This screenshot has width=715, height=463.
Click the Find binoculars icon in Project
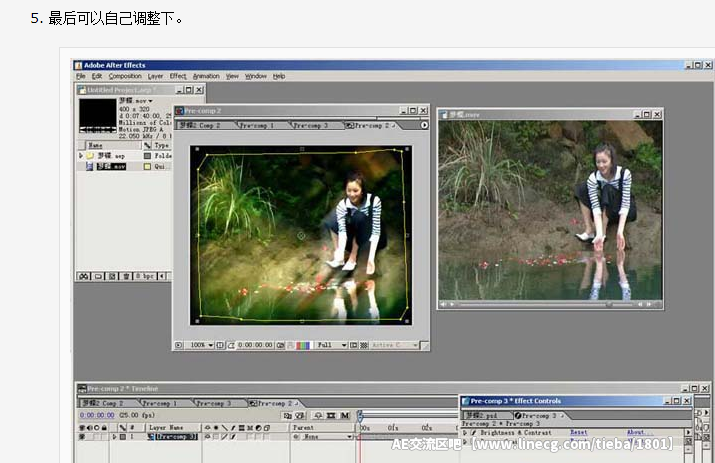click(83, 276)
